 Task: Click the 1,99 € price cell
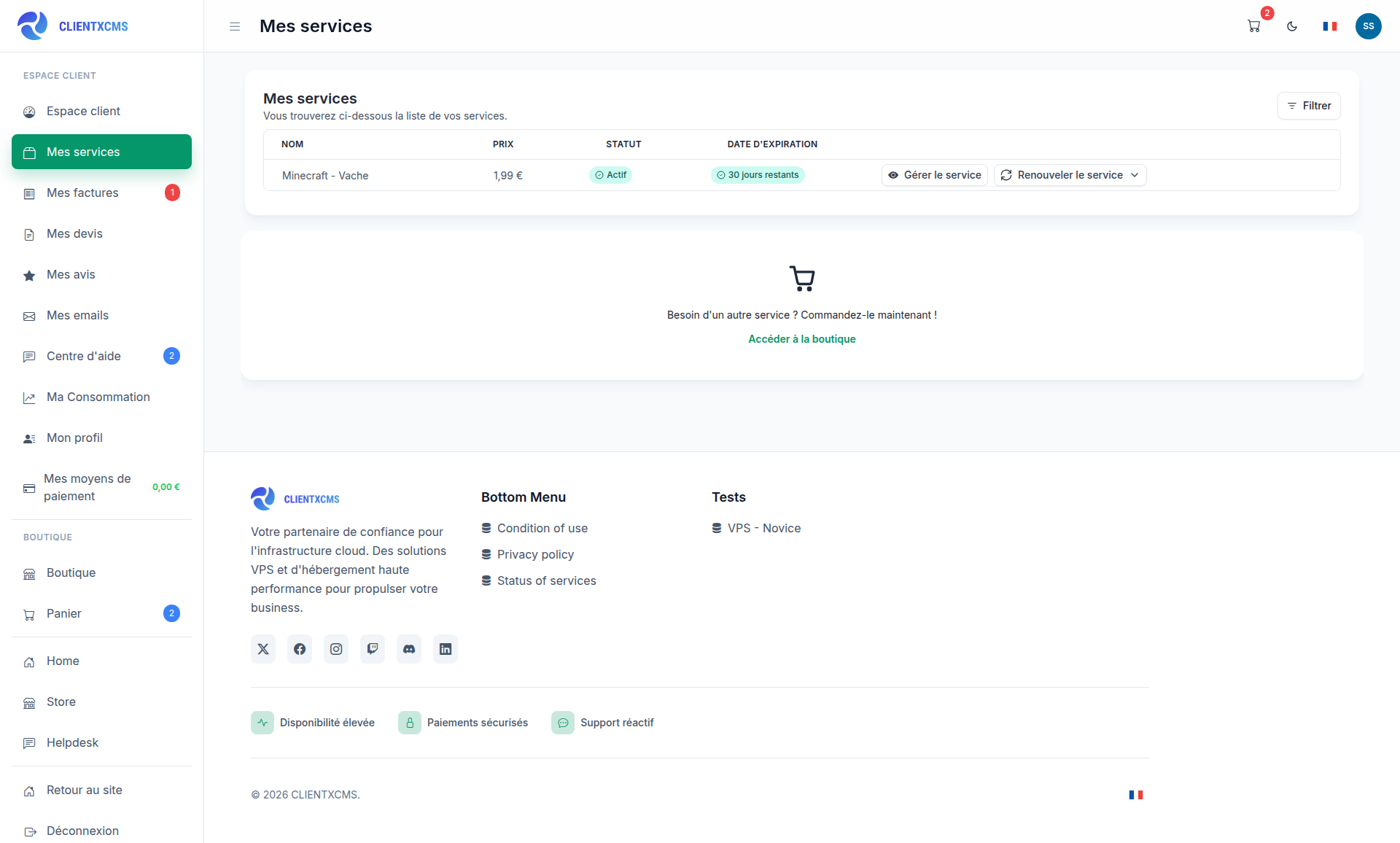[507, 176]
